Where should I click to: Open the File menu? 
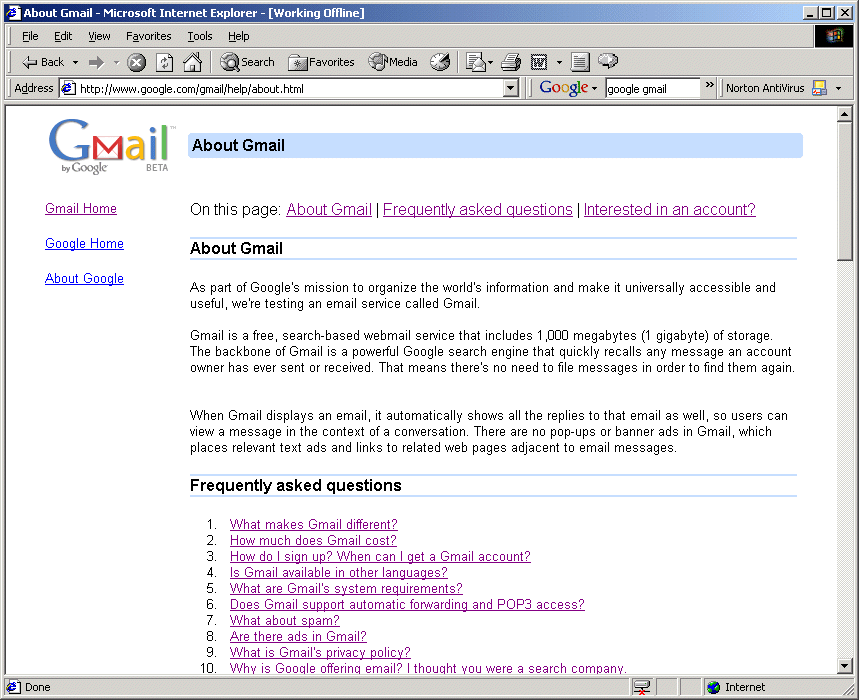tap(30, 36)
